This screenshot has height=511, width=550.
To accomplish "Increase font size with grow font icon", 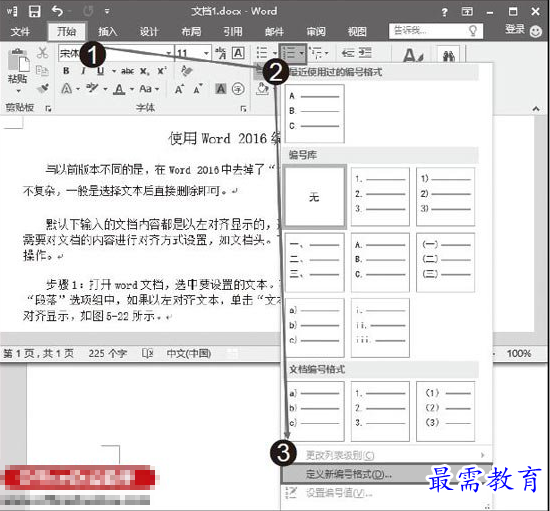I will pyautogui.click(x=179, y=89).
